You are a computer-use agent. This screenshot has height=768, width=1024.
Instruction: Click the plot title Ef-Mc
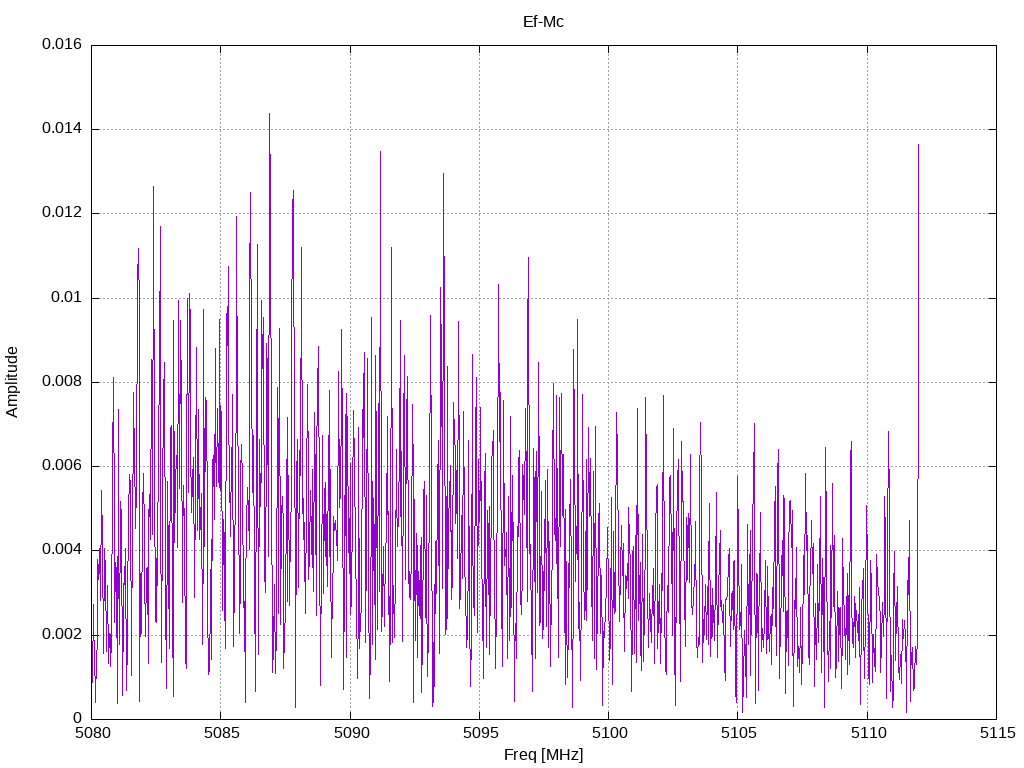point(543,22)
